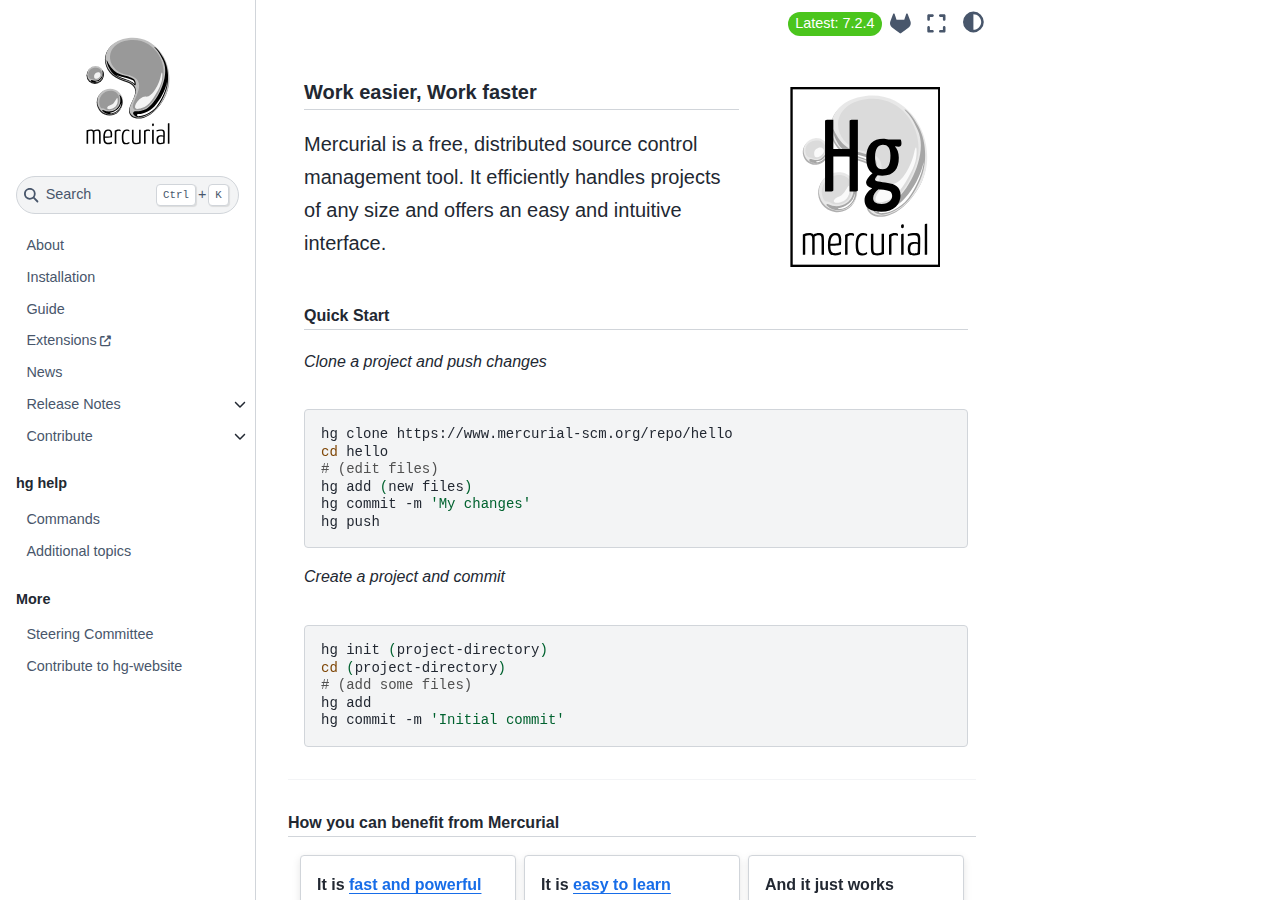Open the Extensions external link
Viewport: 1280px width, 900px height.
(x=69, y=340)
